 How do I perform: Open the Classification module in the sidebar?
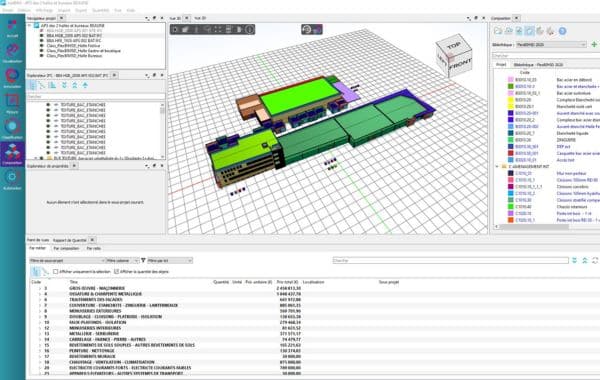tap(12, 129)
